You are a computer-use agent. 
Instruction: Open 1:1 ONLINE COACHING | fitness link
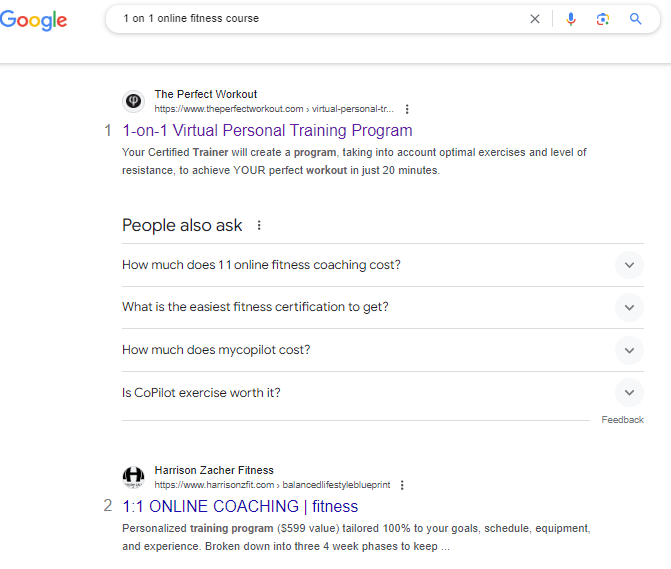(240, 507)
